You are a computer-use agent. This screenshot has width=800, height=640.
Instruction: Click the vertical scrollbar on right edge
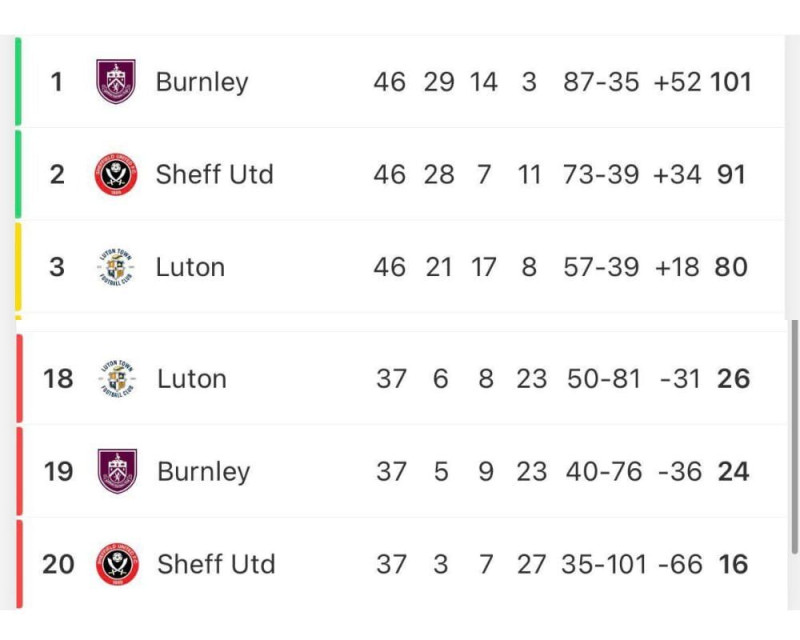click(794, 436)
